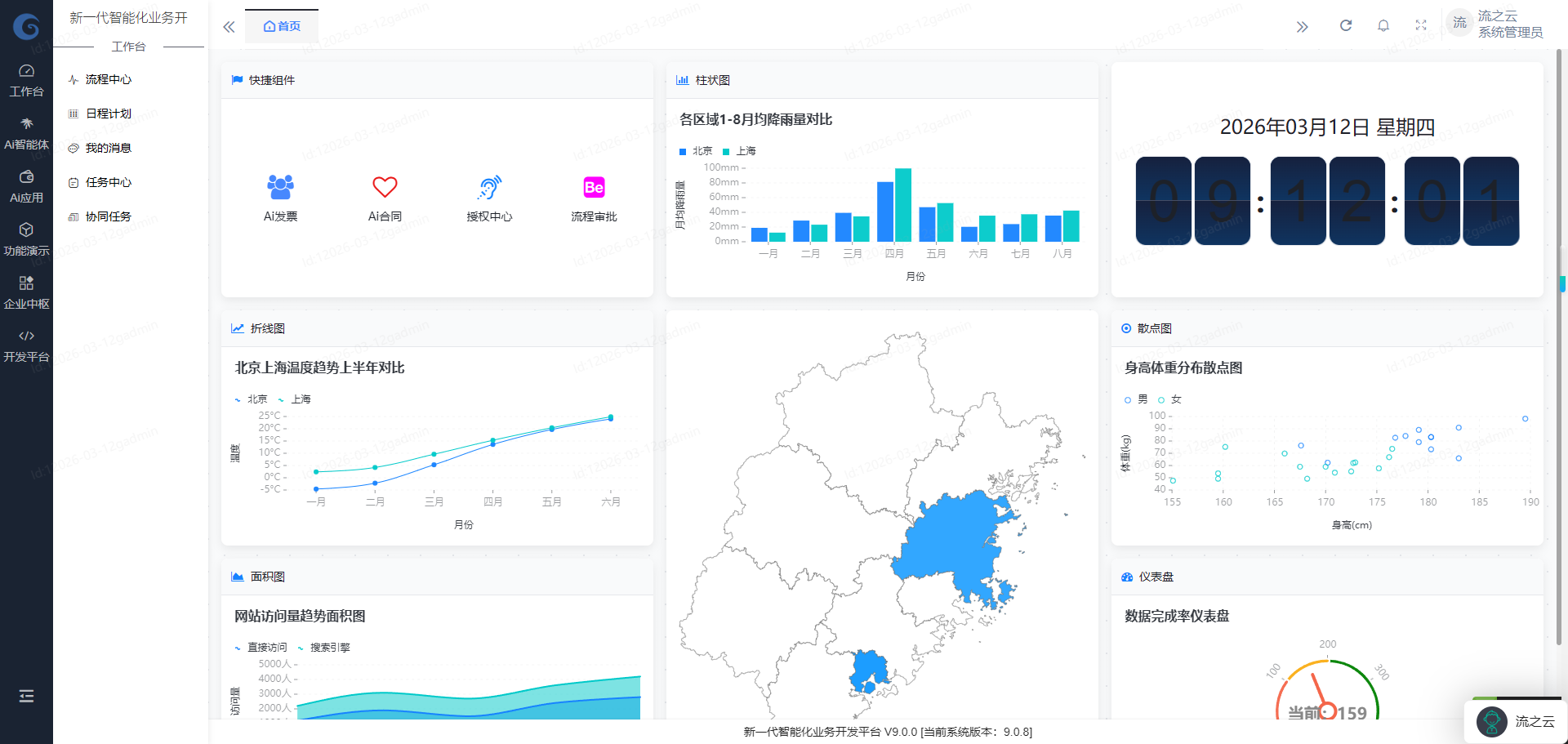
Task: Refresh the page using the reload icon
Action: (x=1345, y=25)
